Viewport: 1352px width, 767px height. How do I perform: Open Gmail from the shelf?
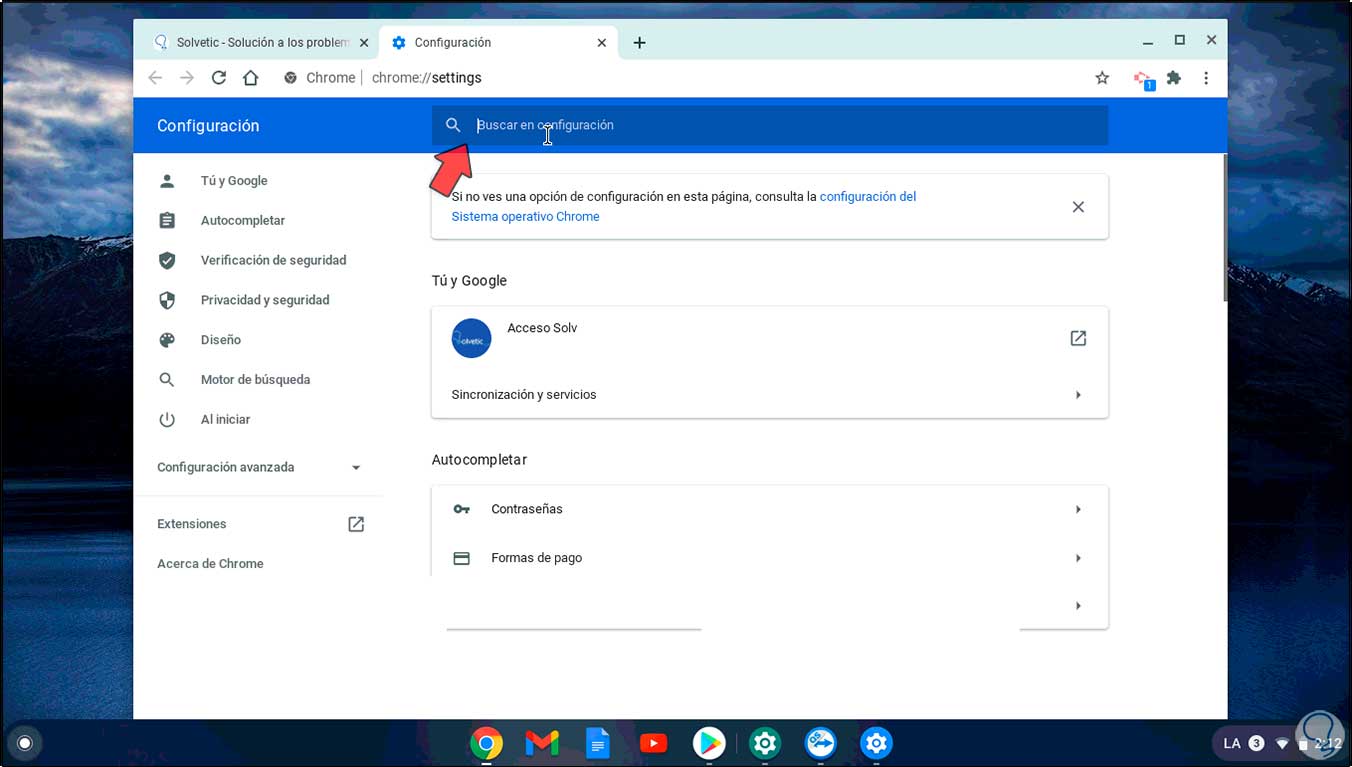[x=542, y=743]
